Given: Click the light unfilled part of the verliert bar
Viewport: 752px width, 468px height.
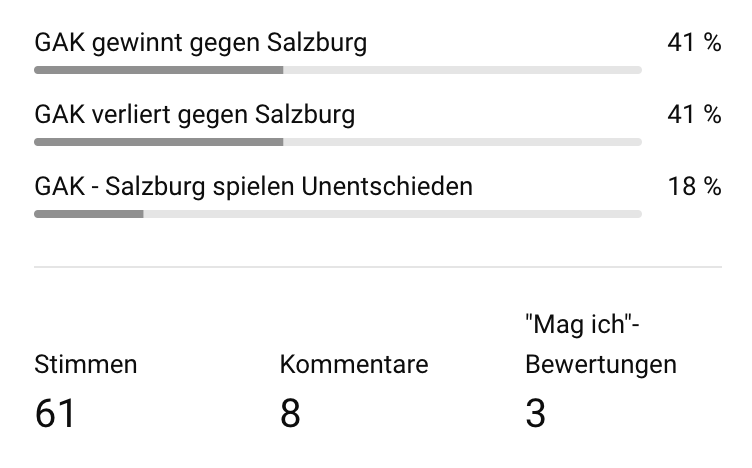Looking at the screenshot, I should coord(462,142).
